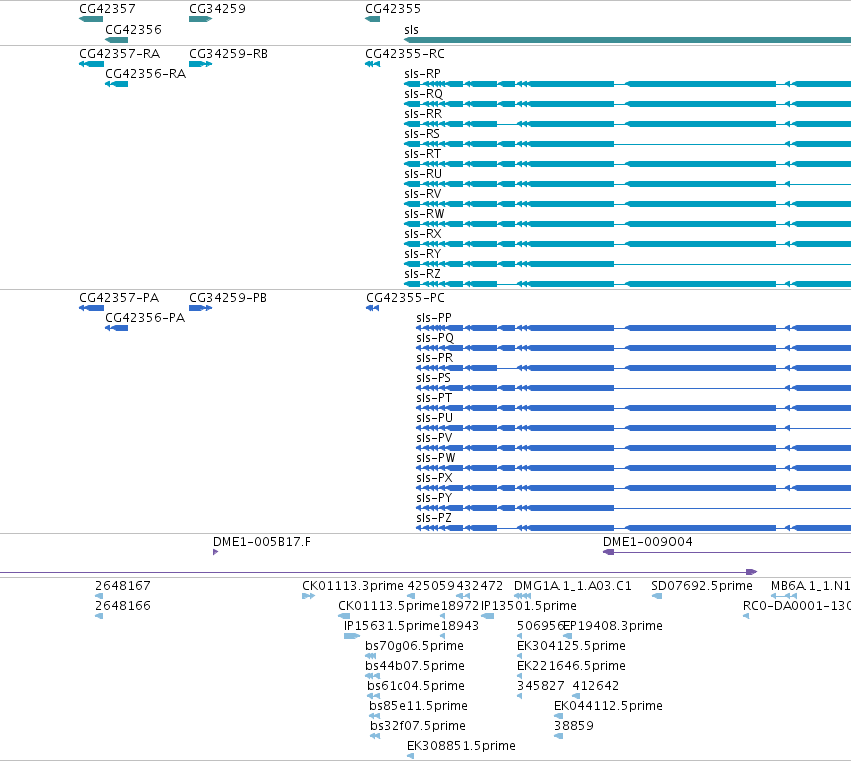Choose the sls-RS transcript label
Image resolution: width=851 pixels, height=761 pixels.
[x=422, y=134]
